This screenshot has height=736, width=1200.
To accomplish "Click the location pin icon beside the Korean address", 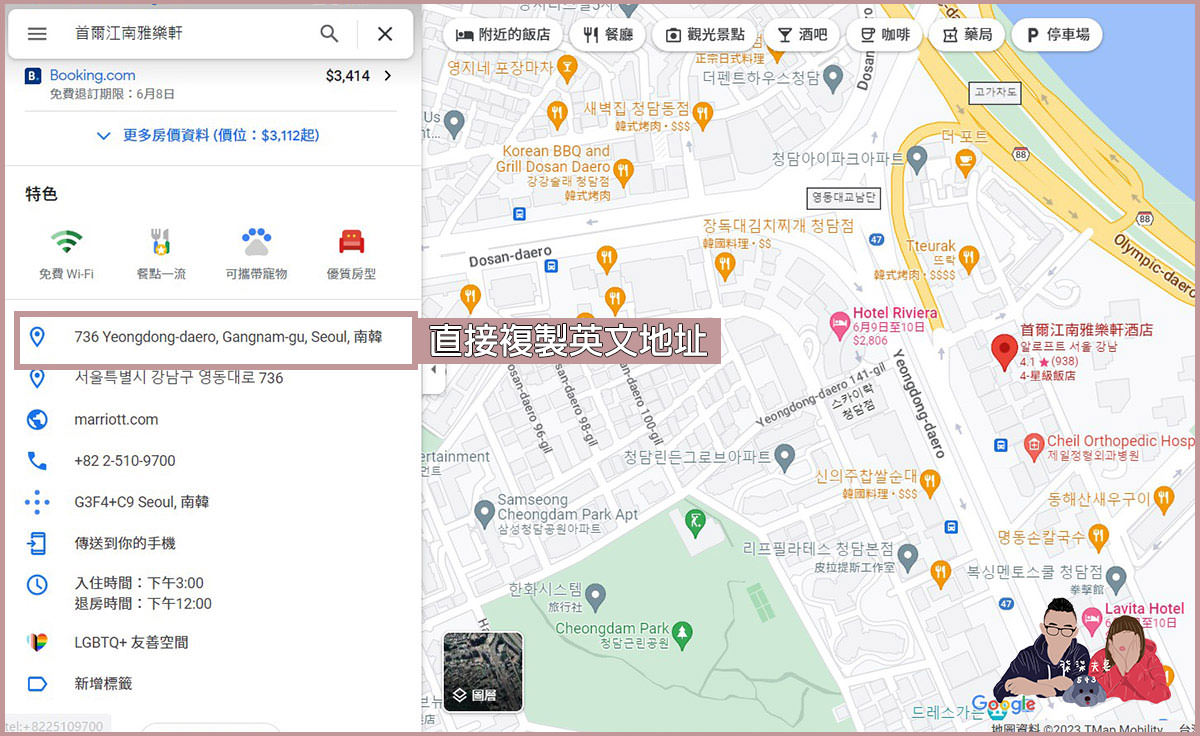I will click(x=37, y=378).
